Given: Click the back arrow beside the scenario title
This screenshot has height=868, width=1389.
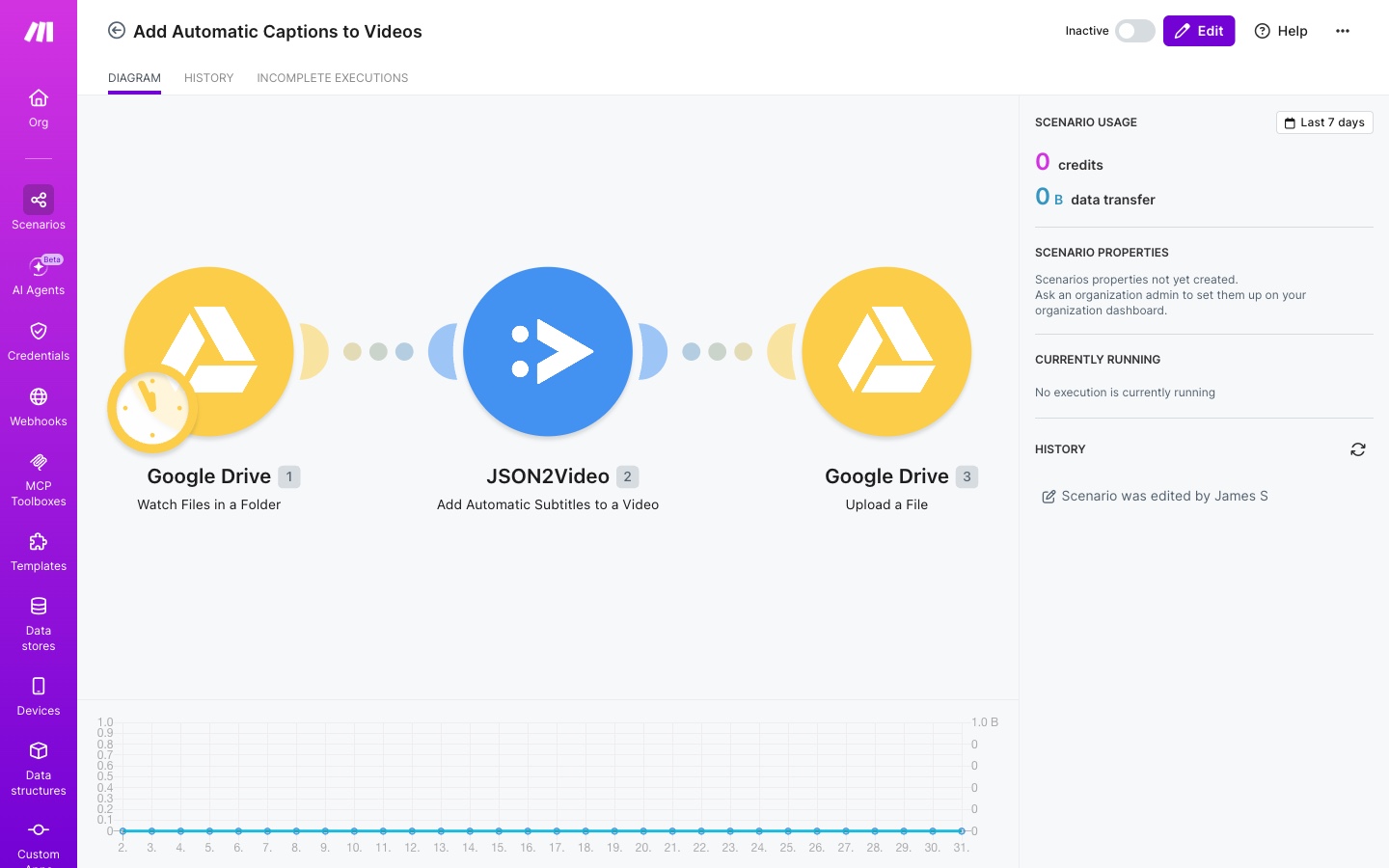Looking at the screenshot, I should (x=117, y=31).
